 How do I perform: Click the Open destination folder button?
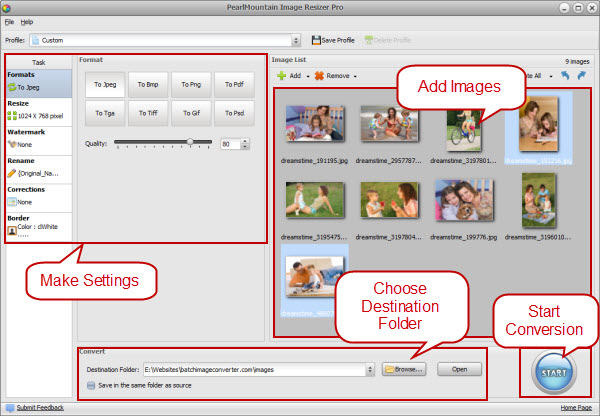[x=459, y=369]
